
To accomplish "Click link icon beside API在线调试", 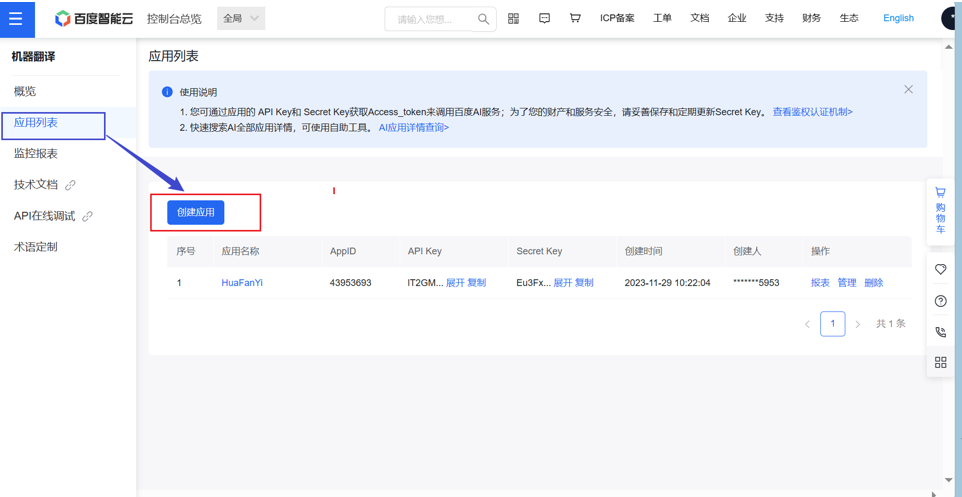I will pyautogui.click(x=87, y=216).
